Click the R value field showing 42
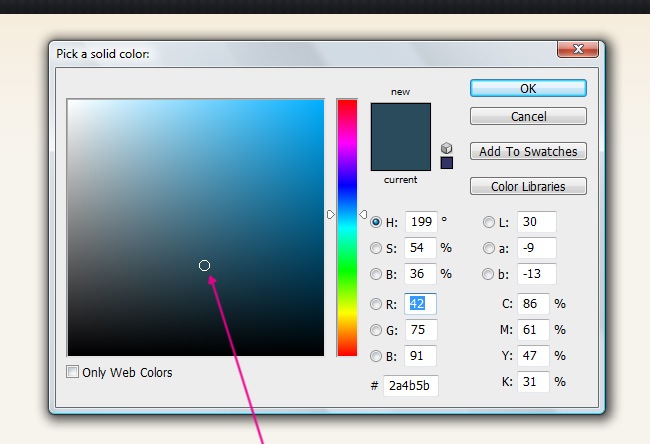The image size is (650, 444). tap(420, 303)
